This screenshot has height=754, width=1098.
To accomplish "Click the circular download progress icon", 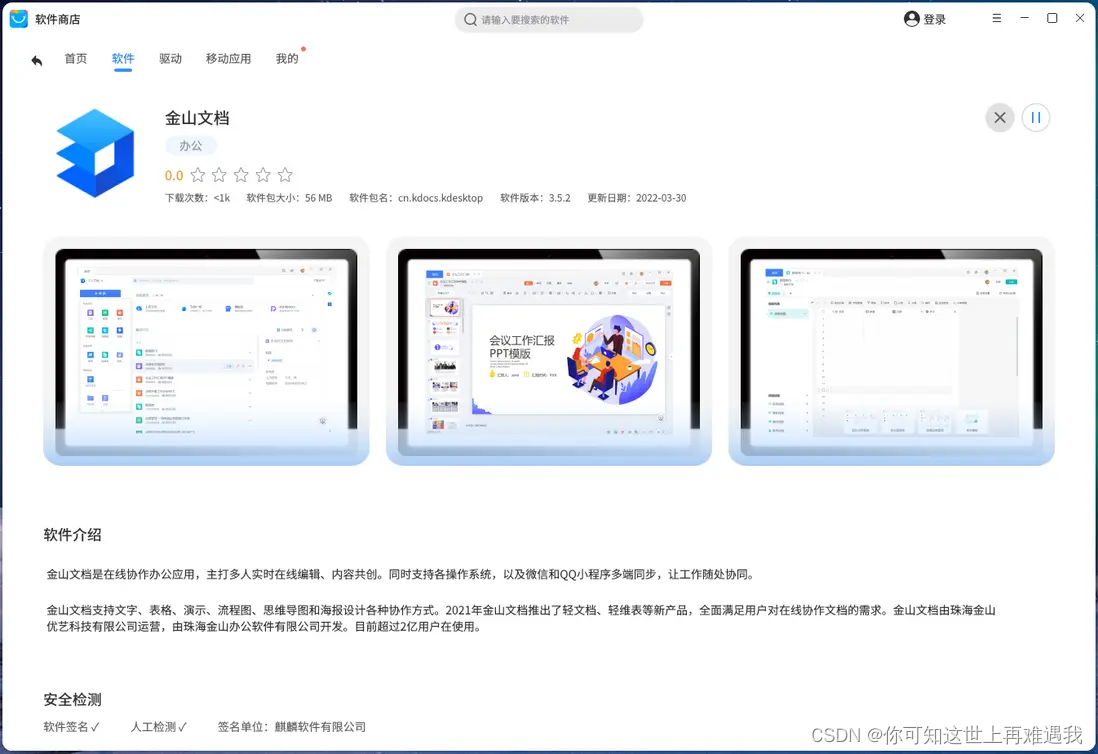I will tap(1035, 117).
